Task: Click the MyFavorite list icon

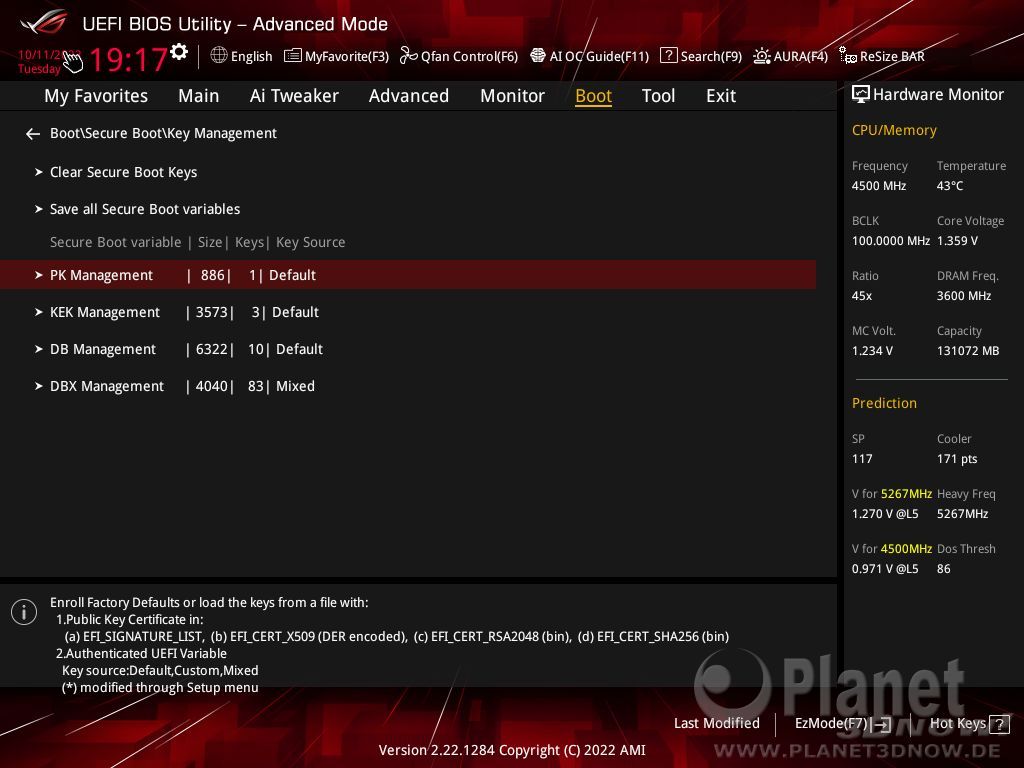Action: point(293,56)
